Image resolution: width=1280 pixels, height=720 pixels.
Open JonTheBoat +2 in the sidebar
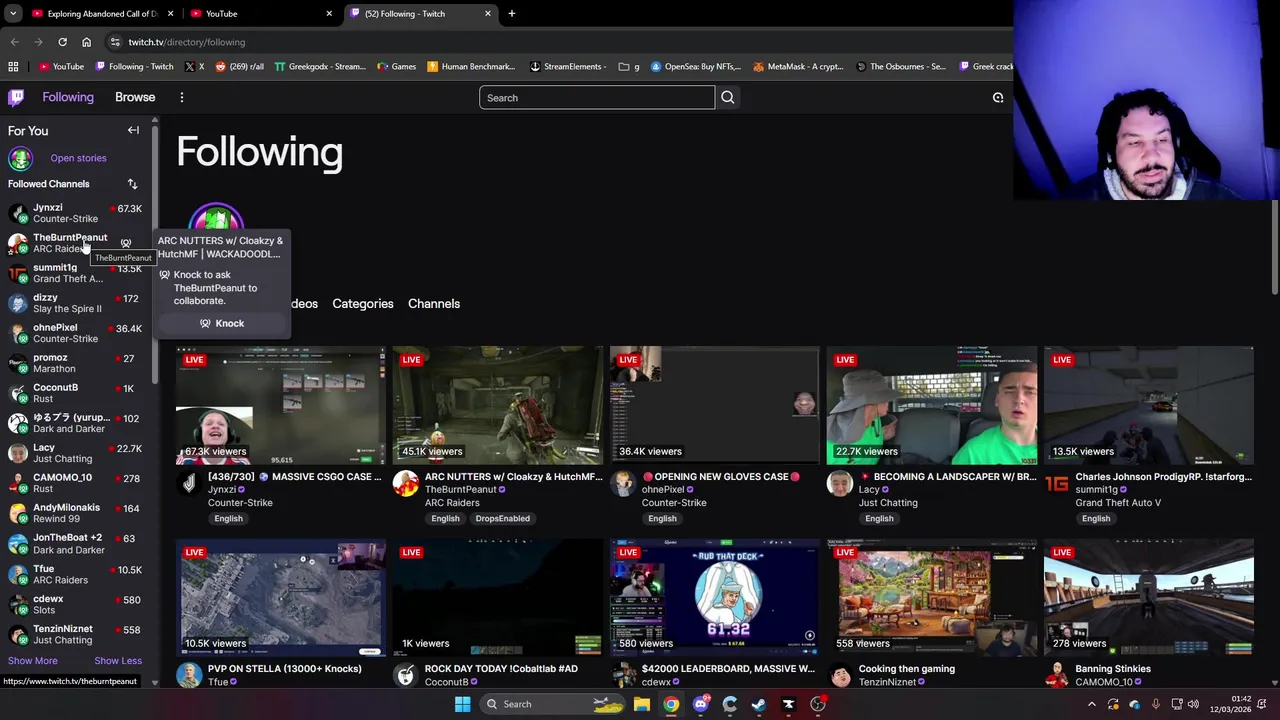pyautogui.click(x=75, y=543)
